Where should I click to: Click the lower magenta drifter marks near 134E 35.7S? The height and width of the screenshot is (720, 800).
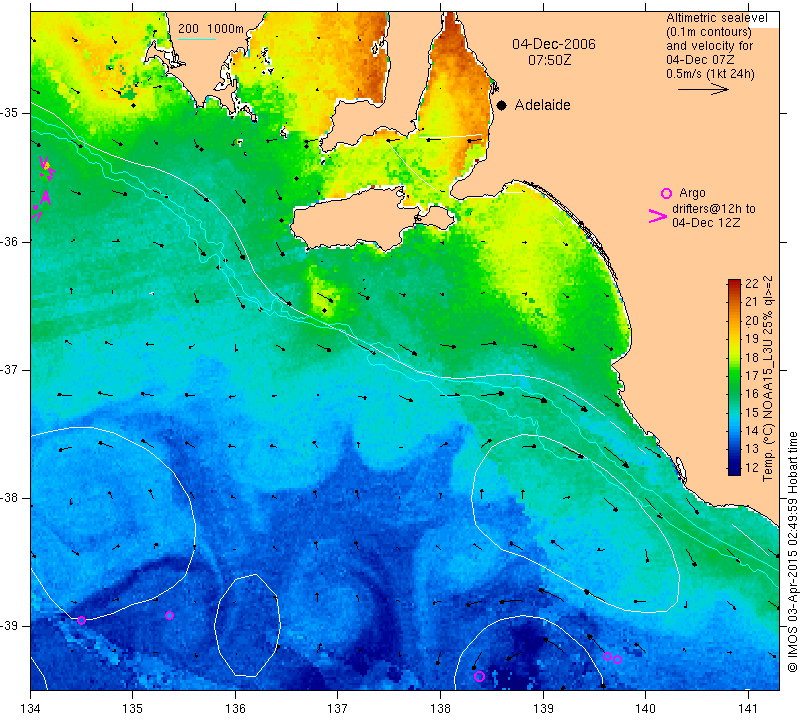[41, 206]
